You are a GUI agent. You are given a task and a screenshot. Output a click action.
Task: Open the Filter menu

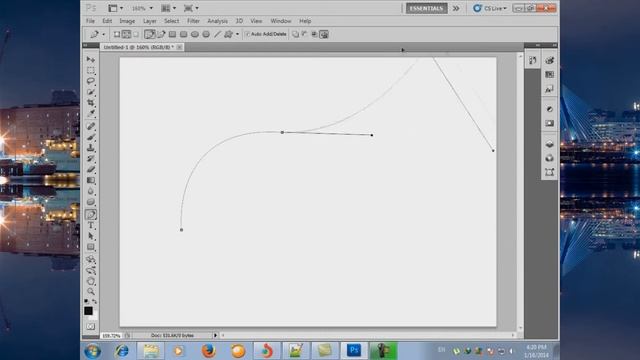click(193, 21)
